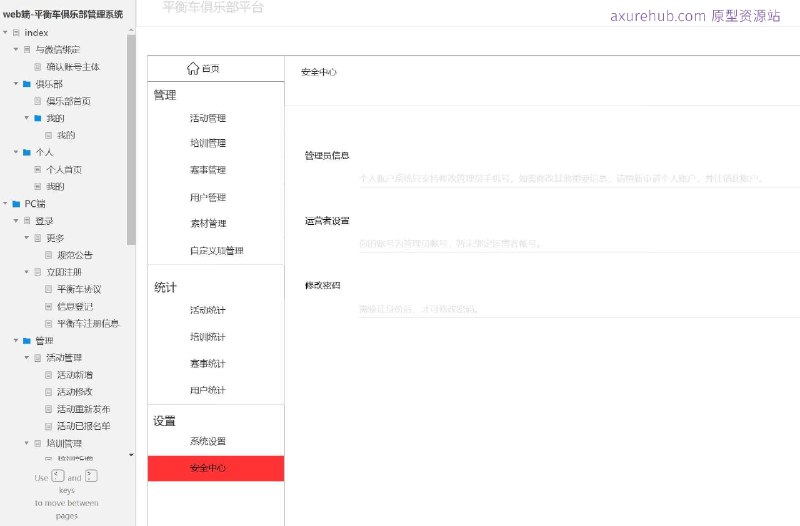Collapse the index tree node
Image resolution: width=800 pixels, height=526 pixels.
[6, 33]
